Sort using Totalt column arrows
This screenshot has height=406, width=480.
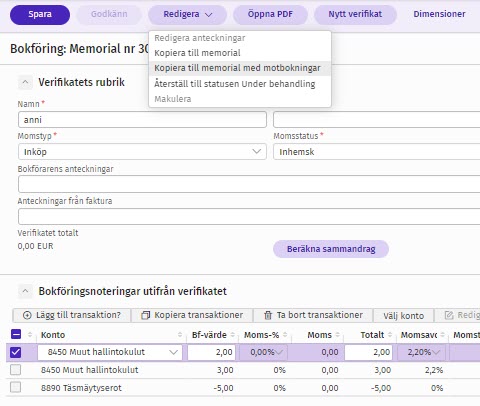pos(390,335)
